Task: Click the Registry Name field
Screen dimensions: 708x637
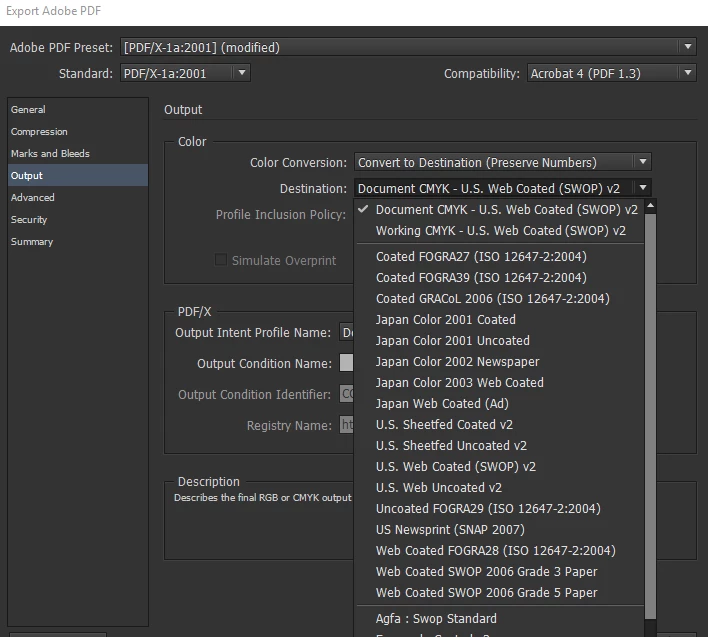Action: pos(346,425)
